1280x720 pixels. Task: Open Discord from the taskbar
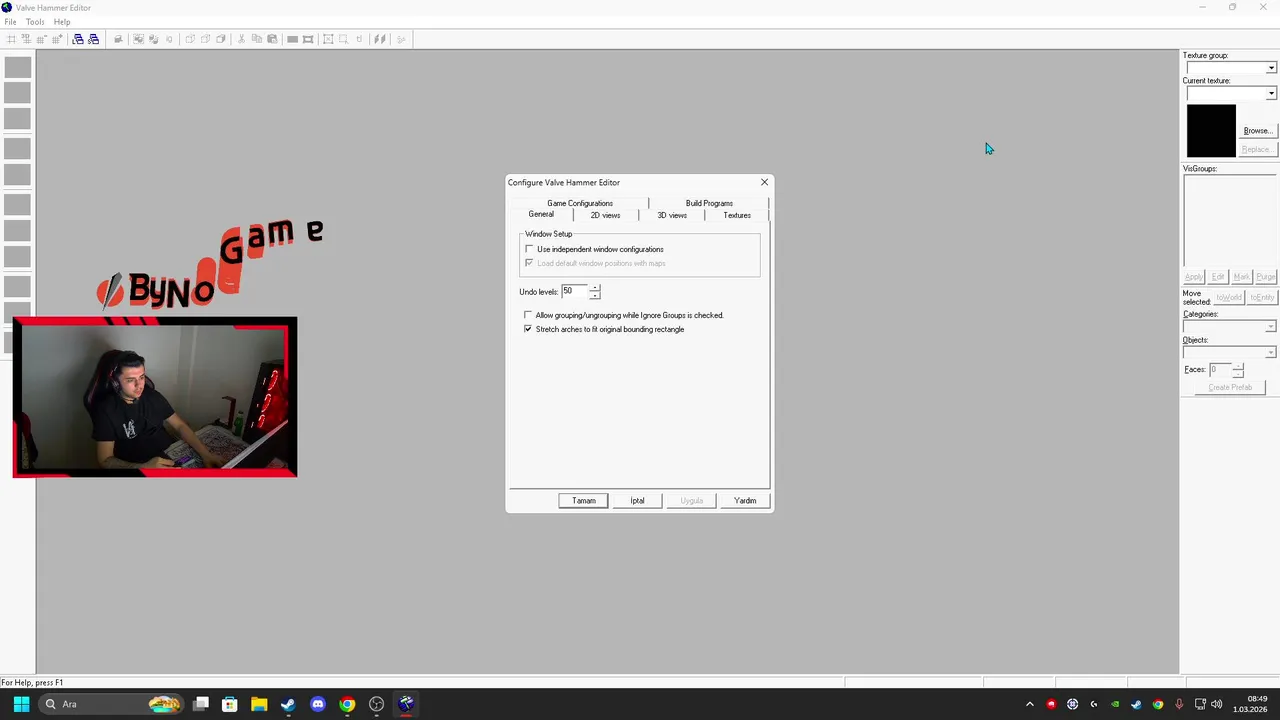pos(318,704)
